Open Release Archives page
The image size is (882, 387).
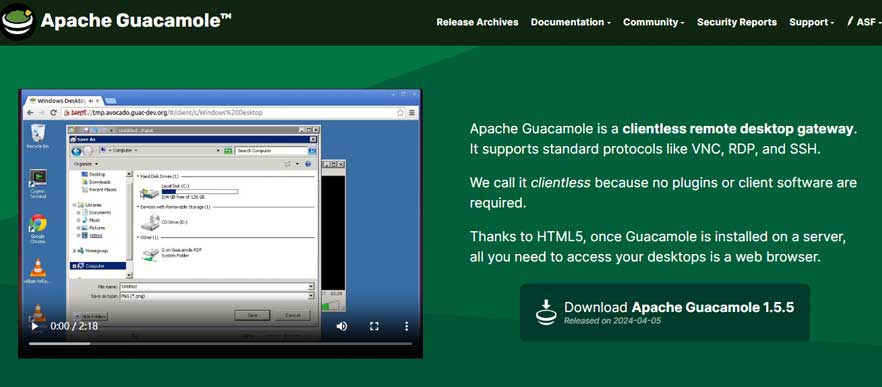coord(477,22)
